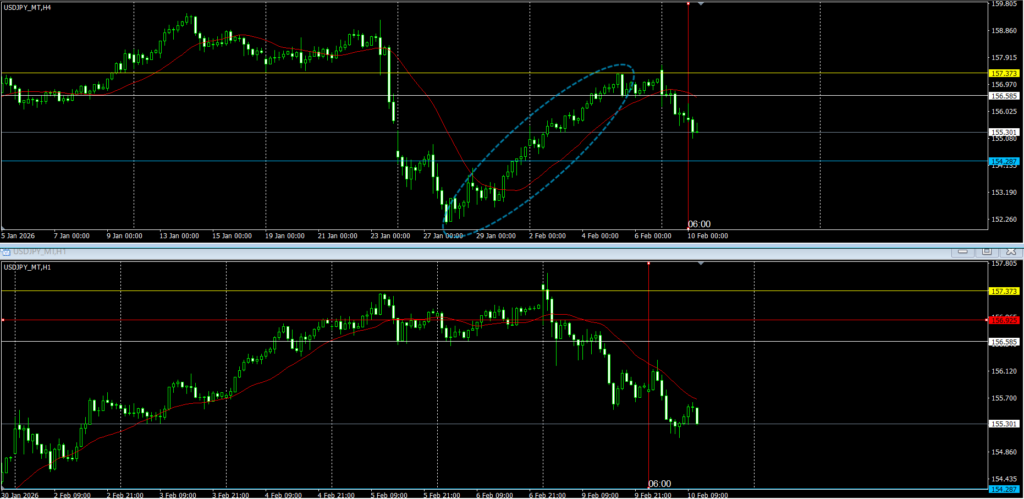1024x499 pixels.
Task: Click the 06:00 vertical line label on H1 chart
Action: (x=660, y=483)
